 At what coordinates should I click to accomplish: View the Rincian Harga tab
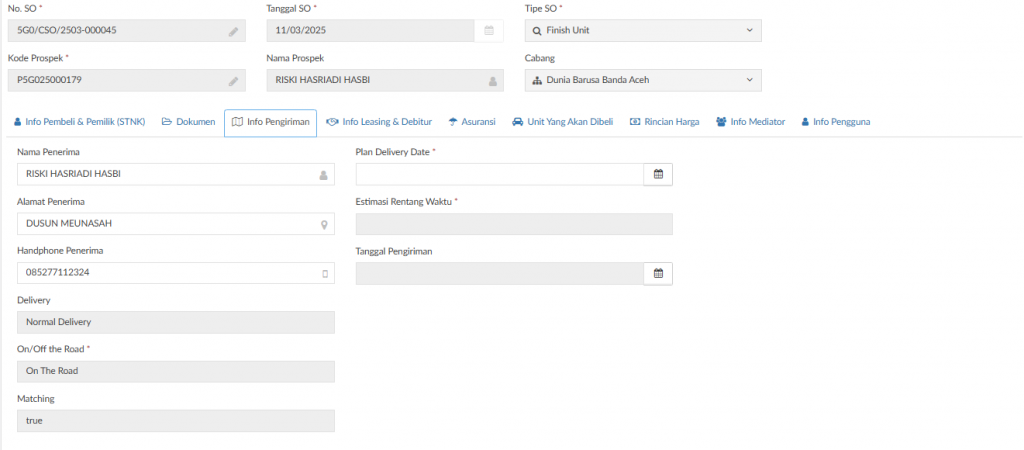(x=664, y=122)
